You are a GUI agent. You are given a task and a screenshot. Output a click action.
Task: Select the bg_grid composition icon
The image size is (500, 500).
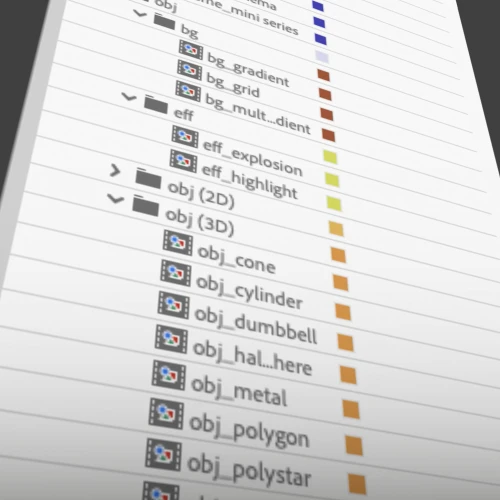point(189,70)
